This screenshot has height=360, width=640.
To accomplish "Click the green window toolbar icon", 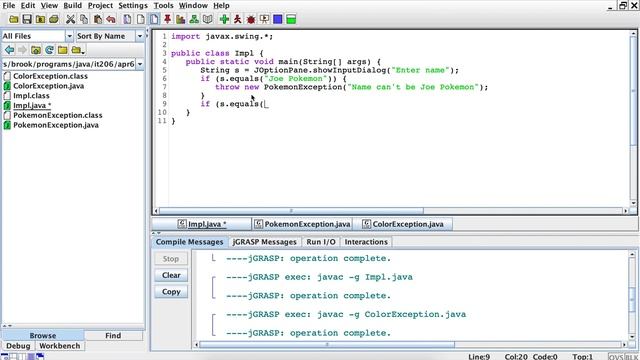I will point(291,19).
